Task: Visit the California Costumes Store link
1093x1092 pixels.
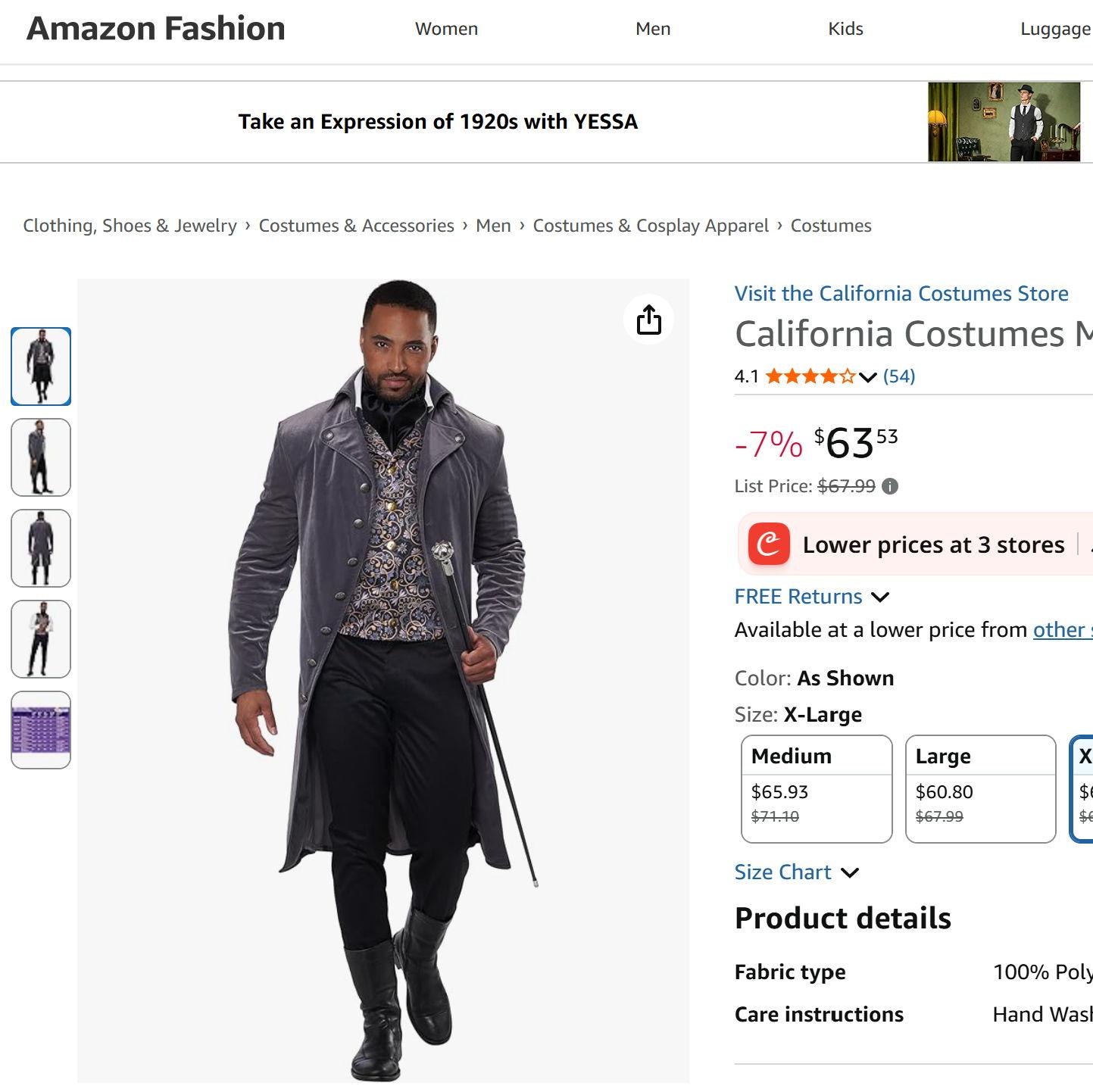Action: (x=901, y=293)
